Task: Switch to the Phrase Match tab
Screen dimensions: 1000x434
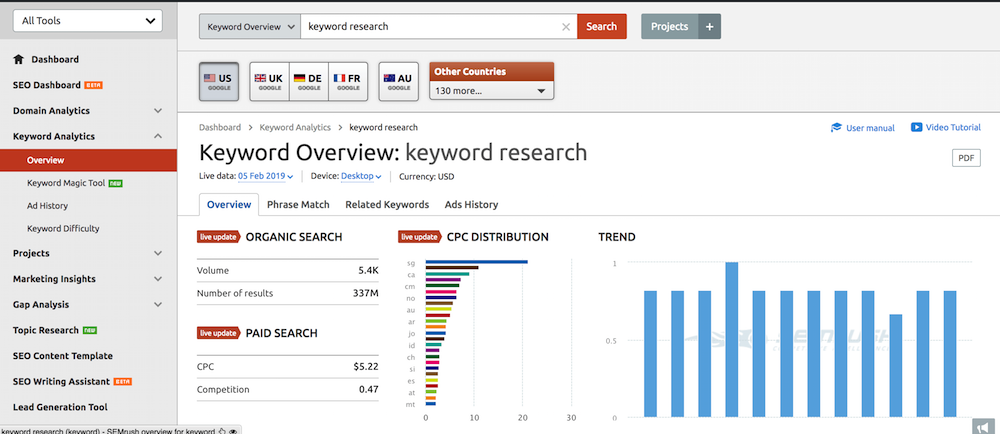Action: coord(298,205)
